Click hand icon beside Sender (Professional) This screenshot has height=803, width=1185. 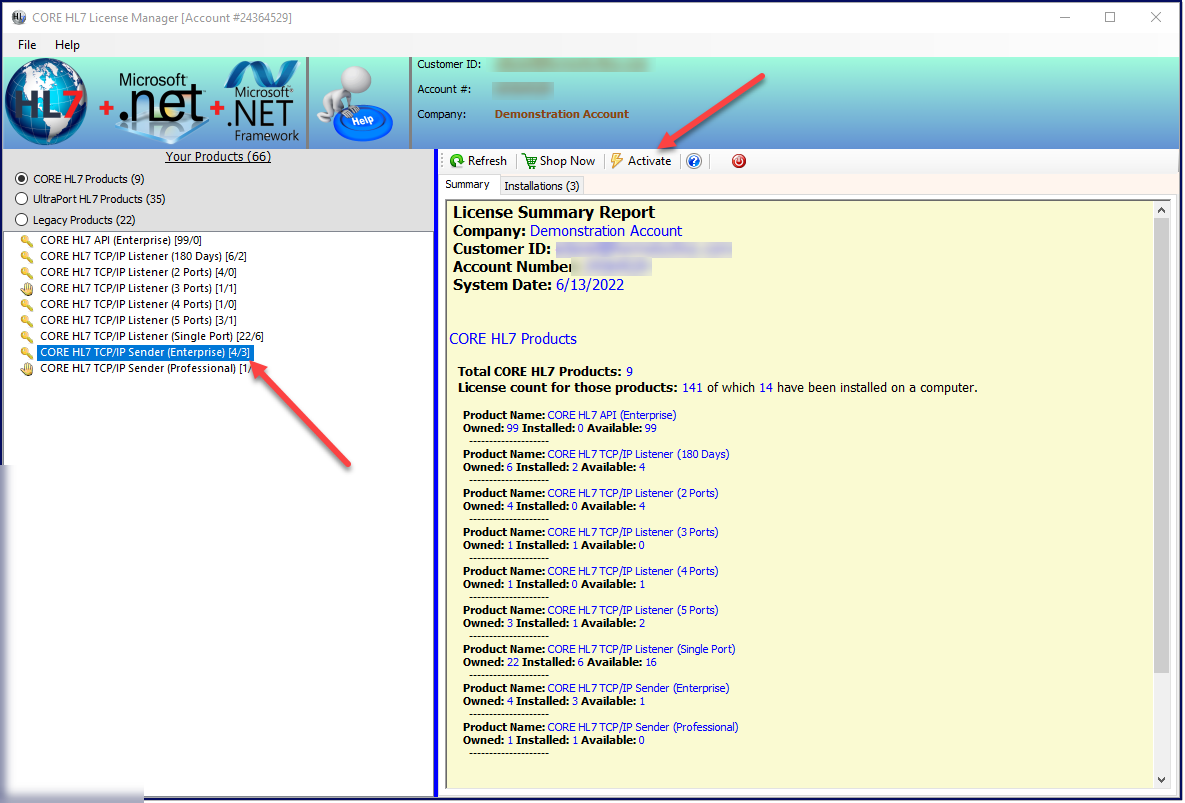pyautogui.click(x=26, y=369)
